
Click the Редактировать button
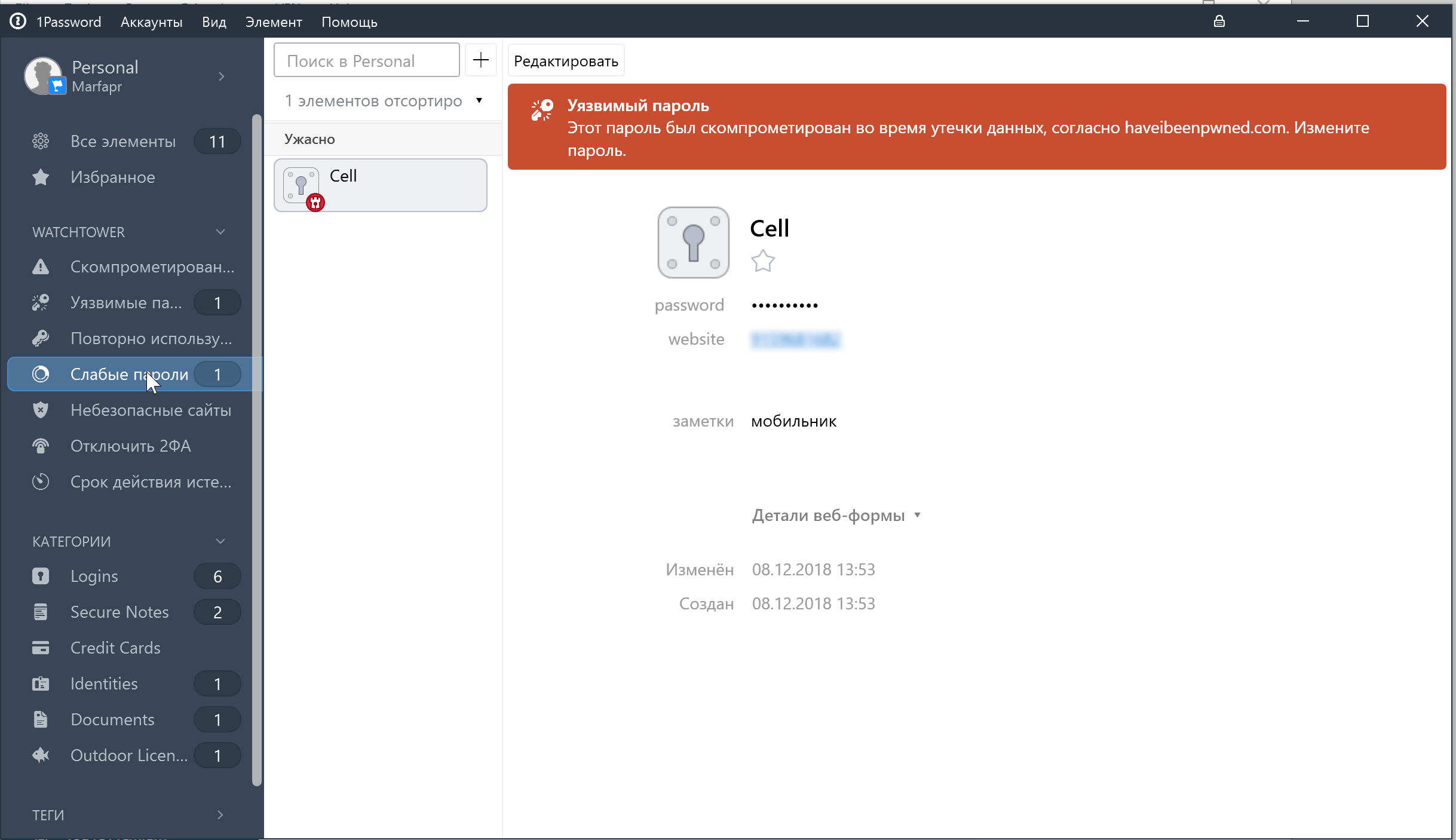(566, 61)
